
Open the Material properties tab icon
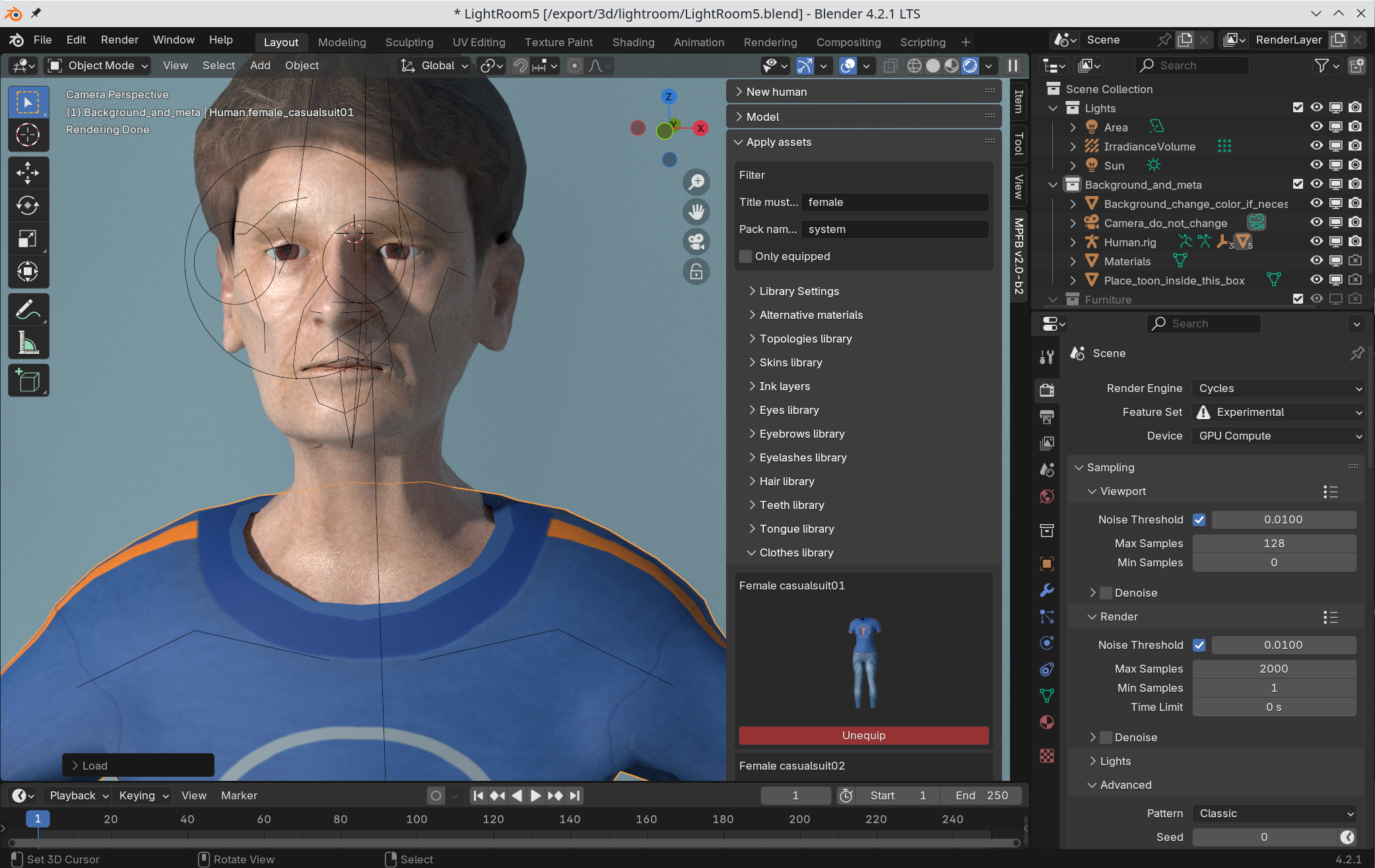coord(1047,722)
